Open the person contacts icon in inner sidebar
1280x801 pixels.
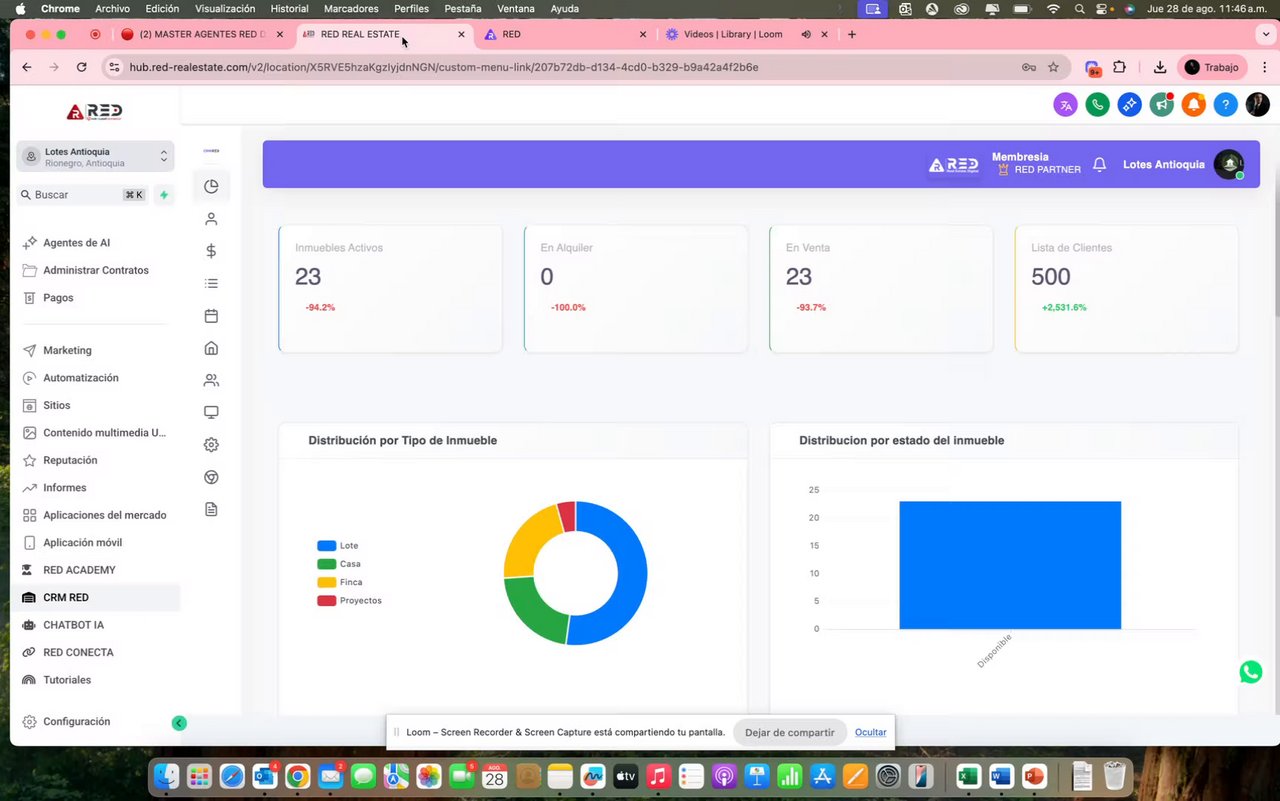(x=211, y=219)
